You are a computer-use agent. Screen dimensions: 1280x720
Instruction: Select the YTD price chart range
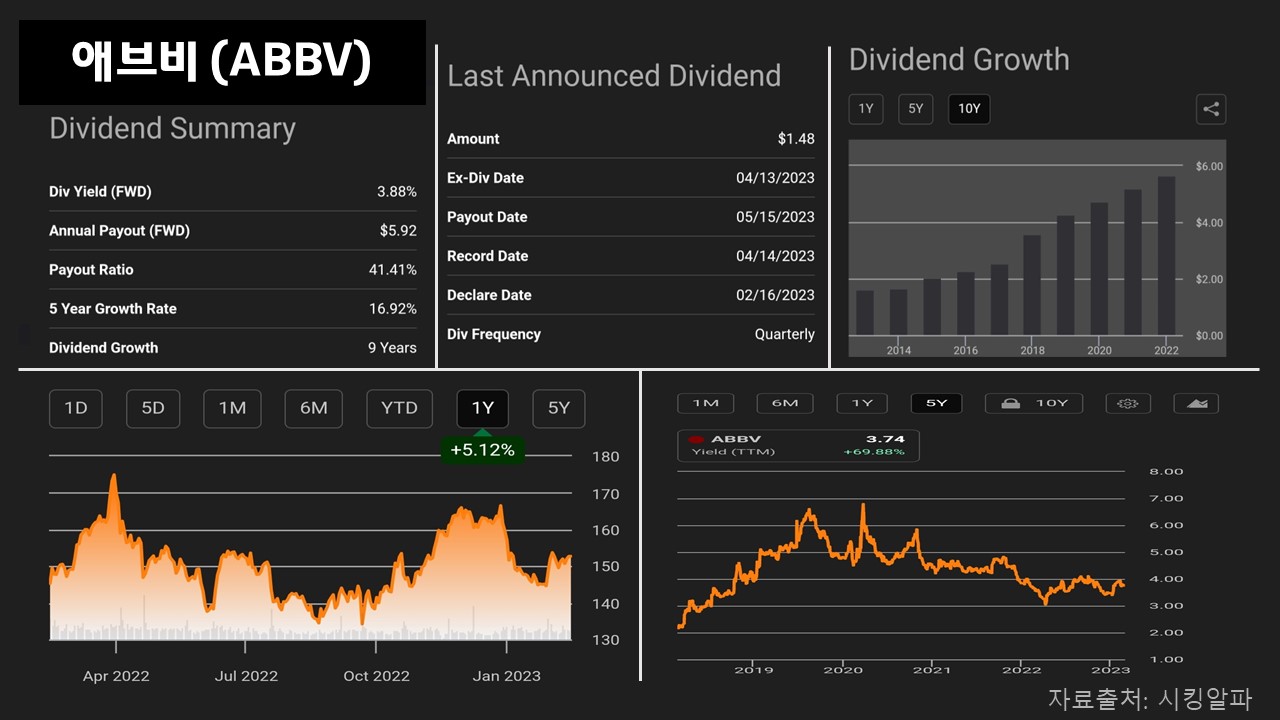pos(399,408)
